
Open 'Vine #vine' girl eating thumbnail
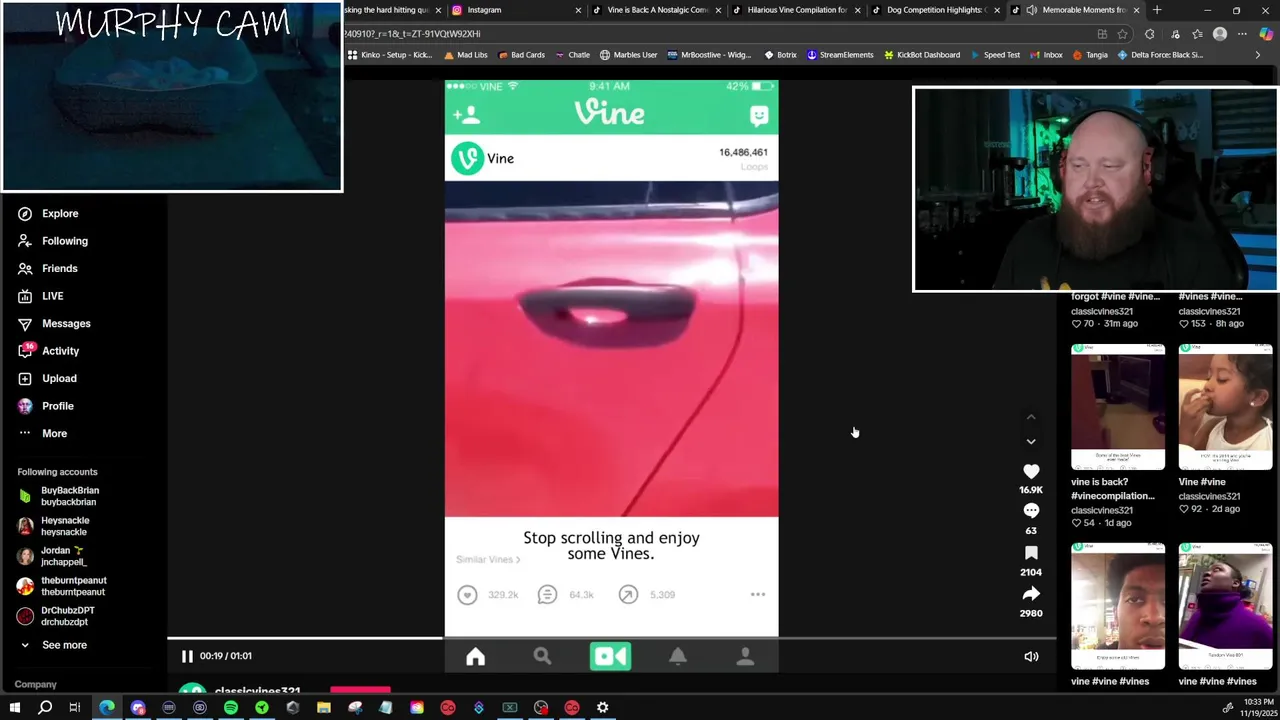1225,406
